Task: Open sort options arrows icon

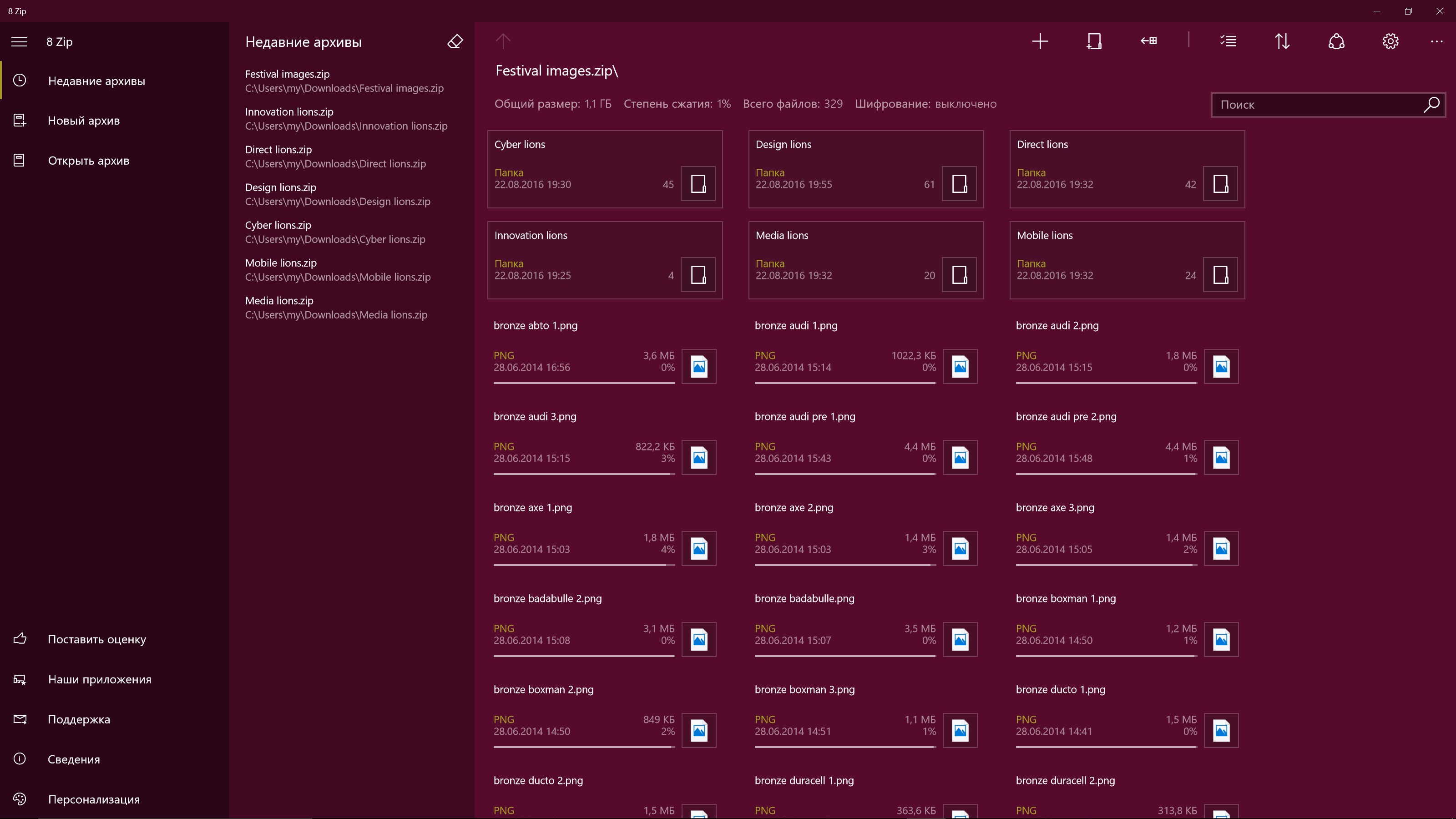Action: click(x=1283, y=41)
